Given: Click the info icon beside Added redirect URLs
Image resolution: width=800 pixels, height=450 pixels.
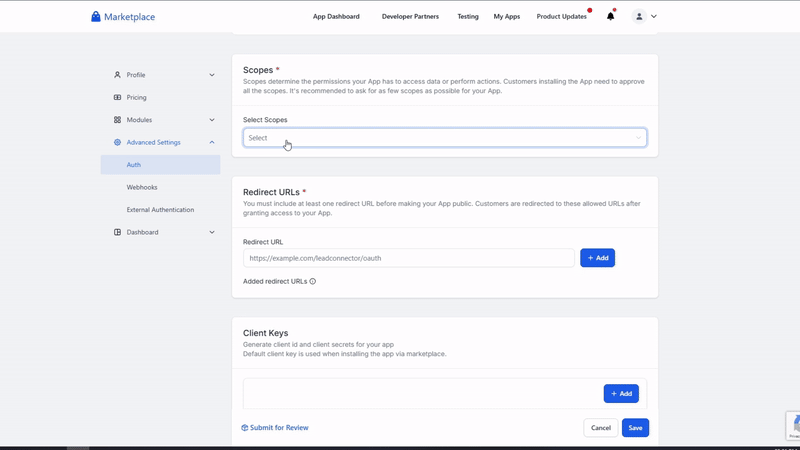Looking at the screenshot, I should (x=313, y=281).
